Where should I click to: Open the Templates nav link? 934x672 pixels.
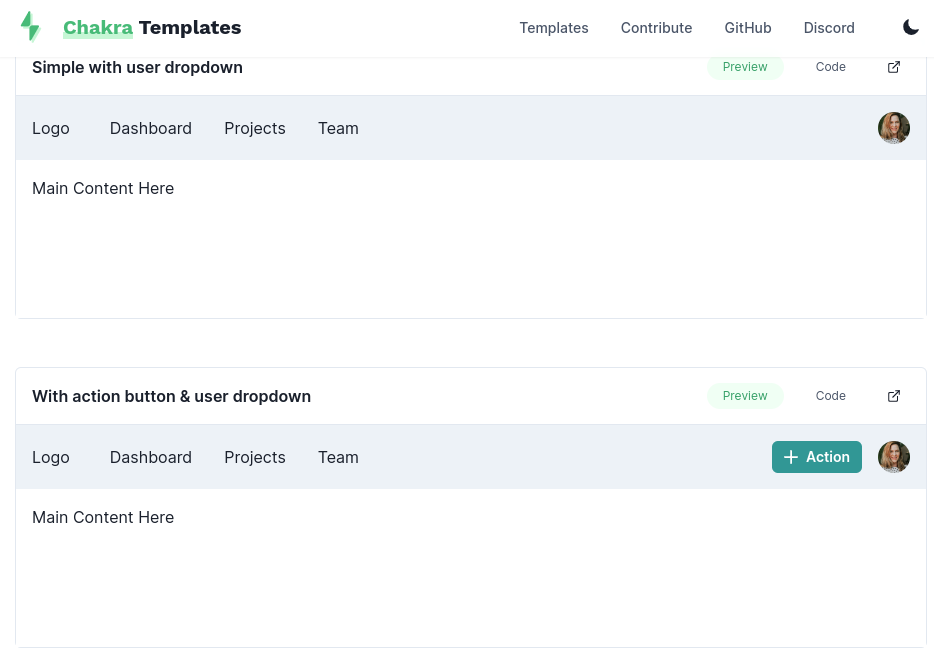pyautogui.click(x=554, y=28)
